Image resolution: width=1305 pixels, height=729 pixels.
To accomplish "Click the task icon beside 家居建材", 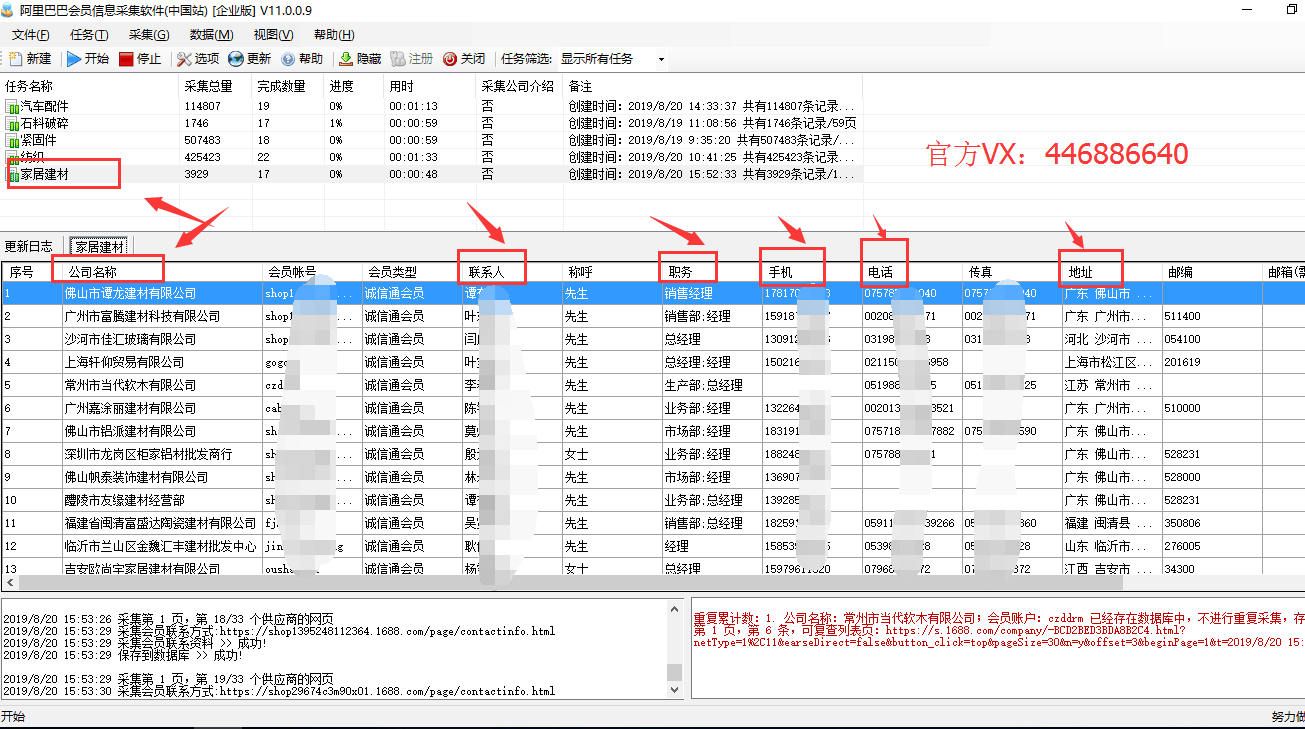I will pyautogui.click(x=13, y=174).
